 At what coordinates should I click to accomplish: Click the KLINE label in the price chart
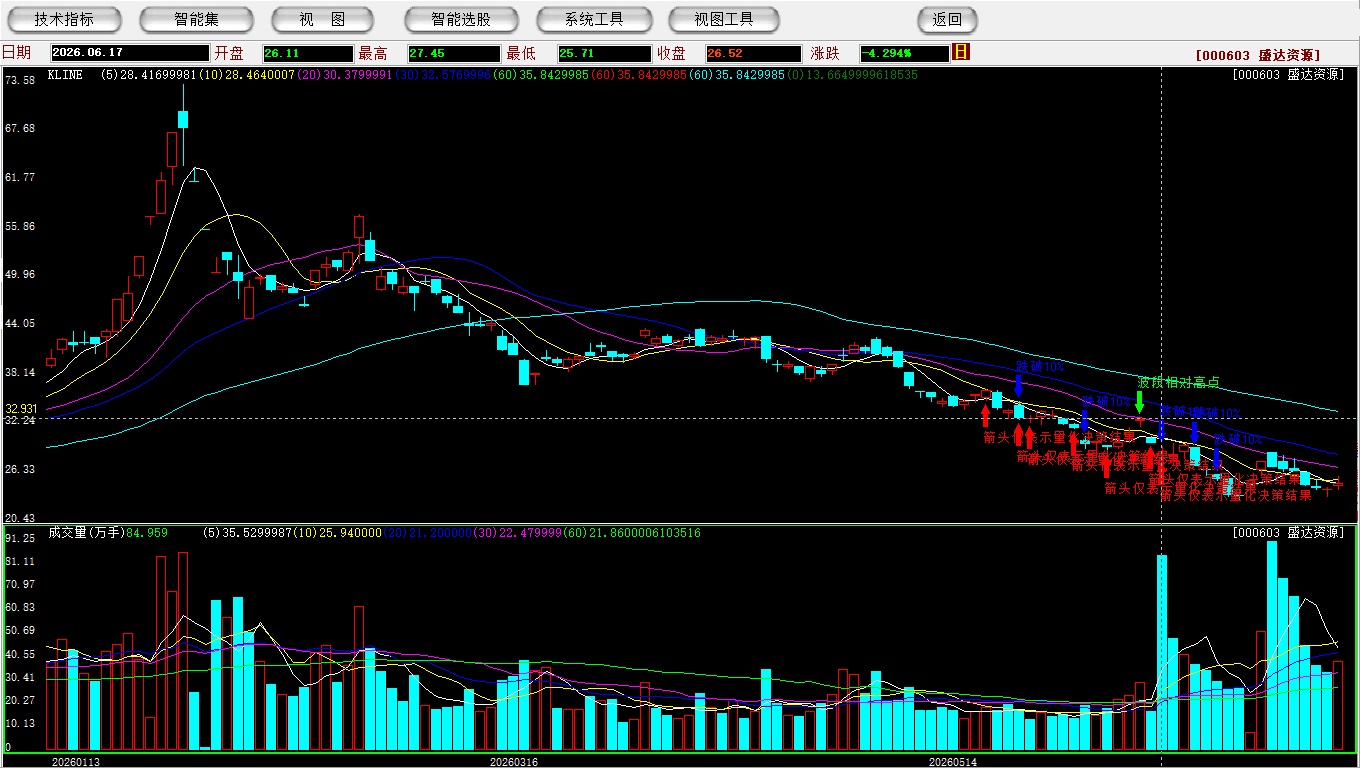pos(65,74)
